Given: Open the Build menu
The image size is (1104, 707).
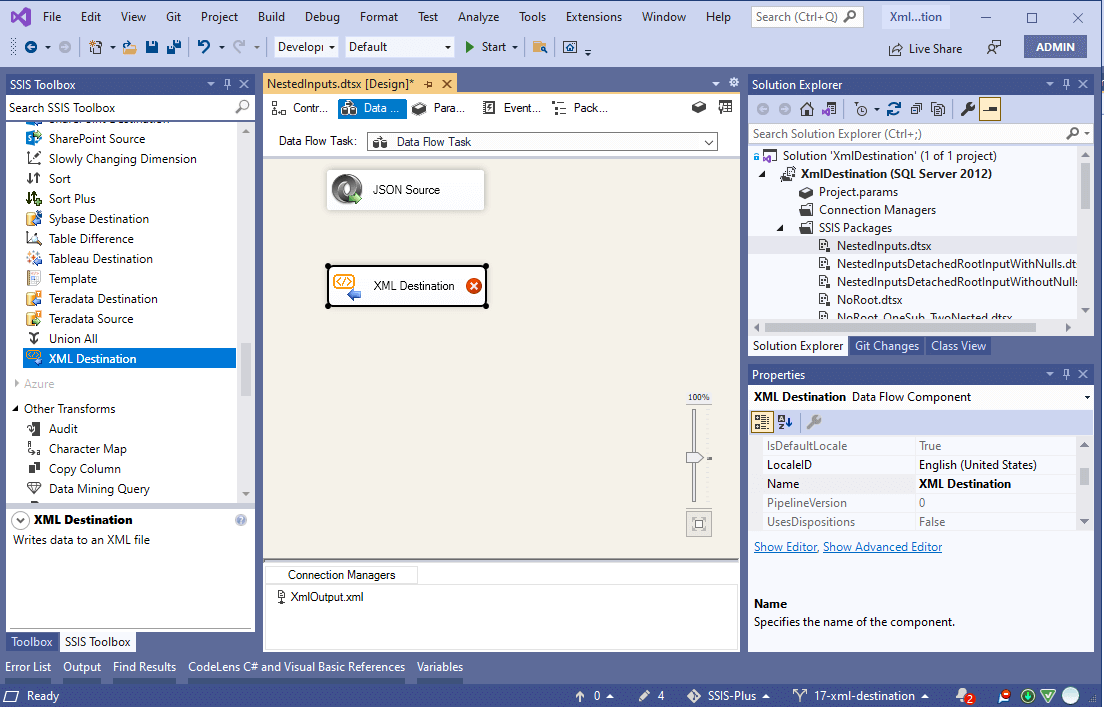Looking at the screenshot, I should click(271, 17).
